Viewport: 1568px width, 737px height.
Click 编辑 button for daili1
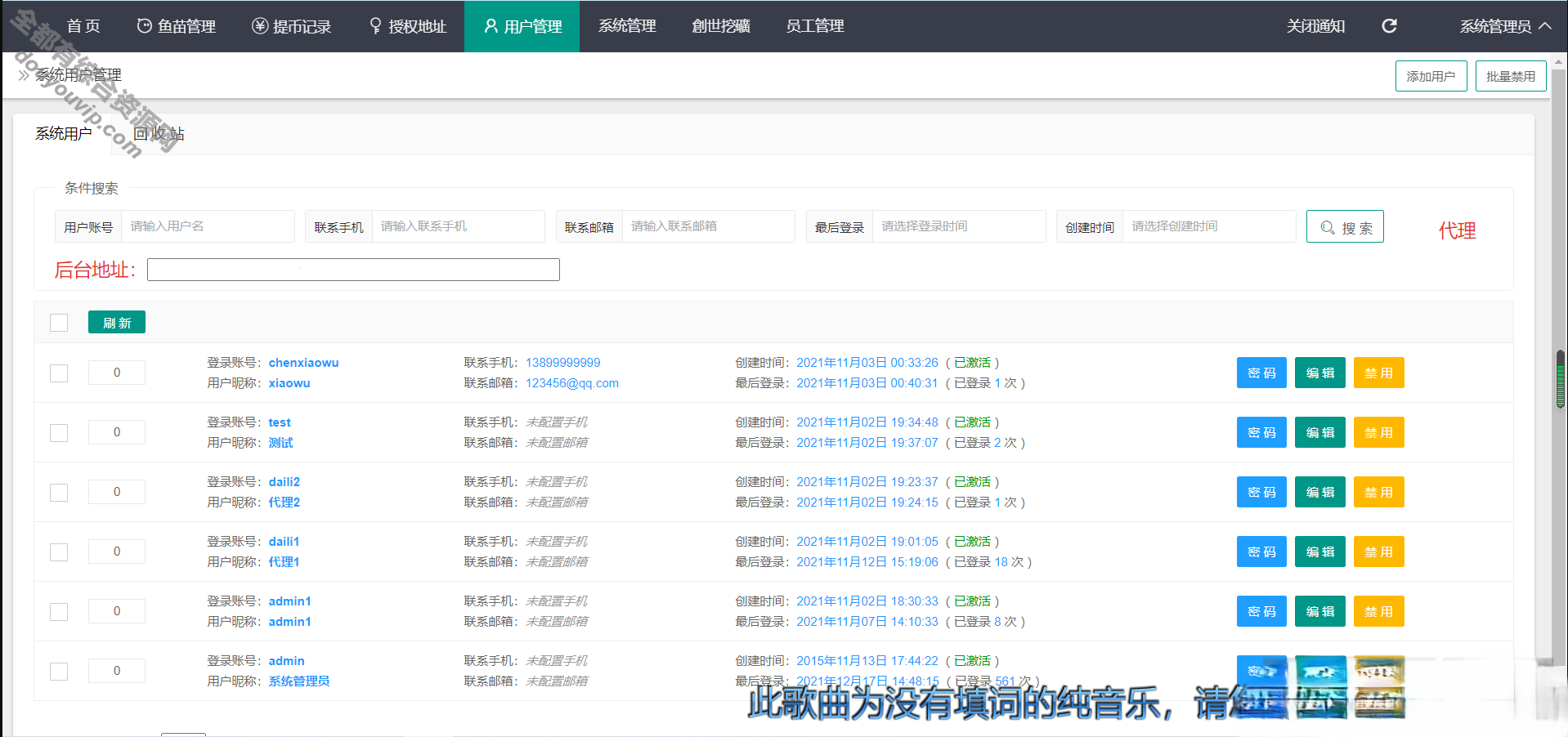tap(1320, 552)
